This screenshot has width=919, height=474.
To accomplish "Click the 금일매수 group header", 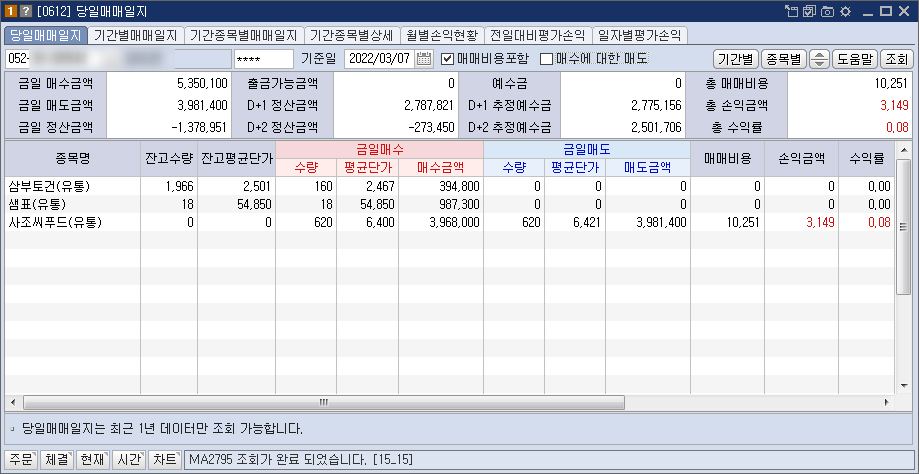I will pos(379,149).
